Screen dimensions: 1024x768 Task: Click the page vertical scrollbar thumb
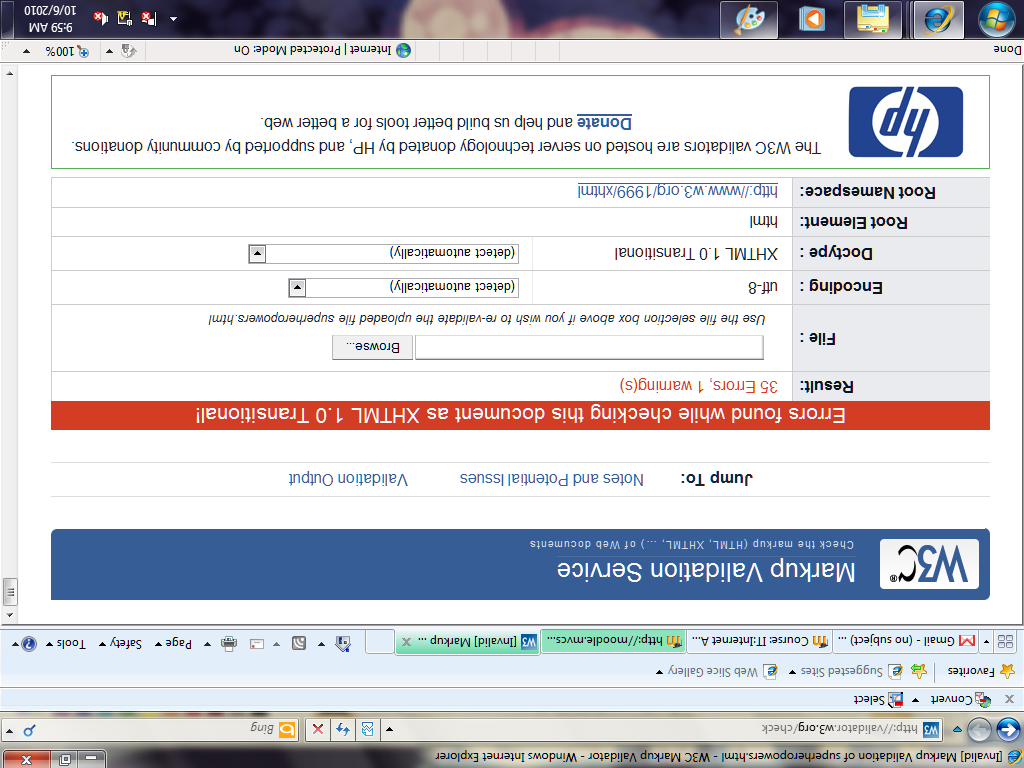(x=10, y=591)
